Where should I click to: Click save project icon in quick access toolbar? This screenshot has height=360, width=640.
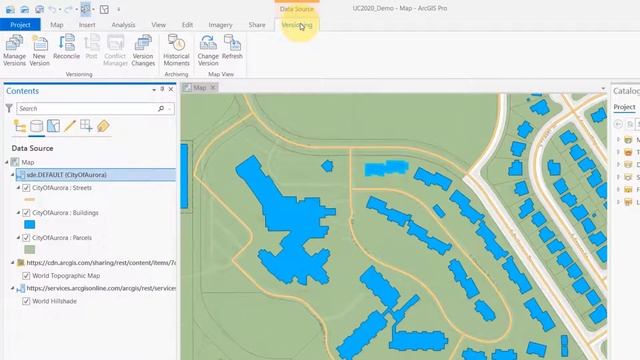click(39, 9)
